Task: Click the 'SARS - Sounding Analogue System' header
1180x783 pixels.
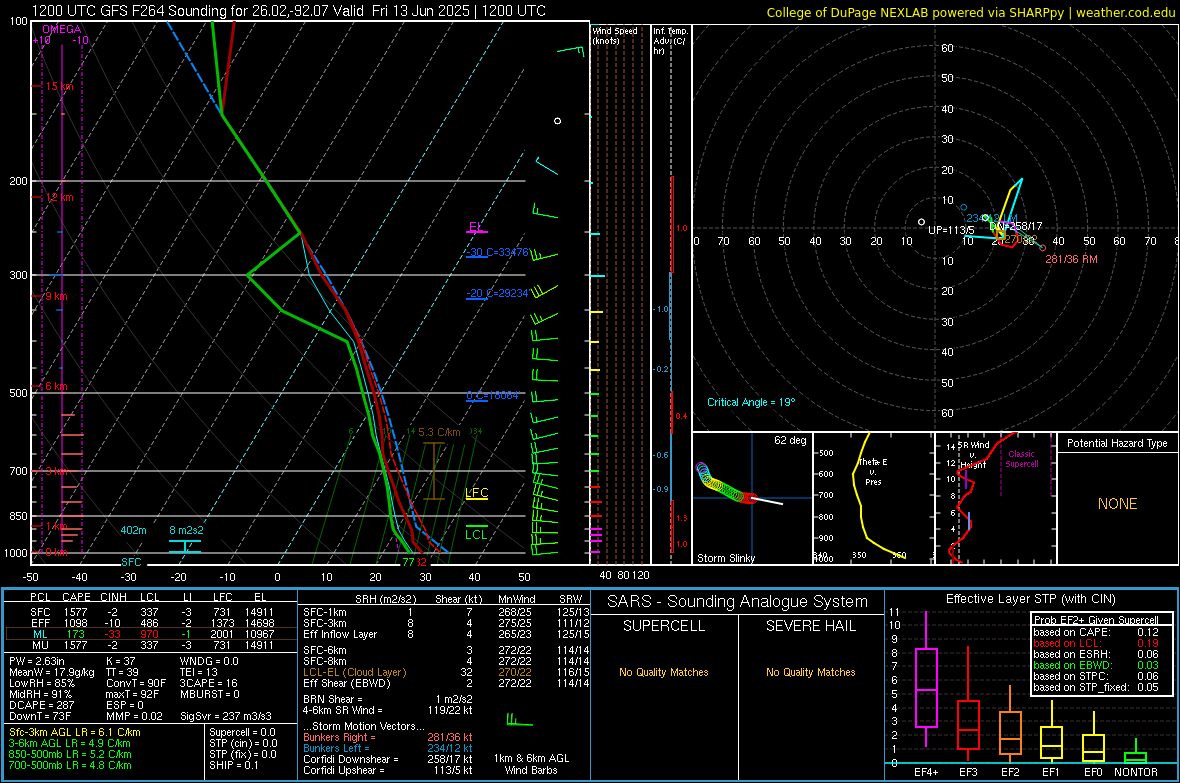Action: point(738,602)
